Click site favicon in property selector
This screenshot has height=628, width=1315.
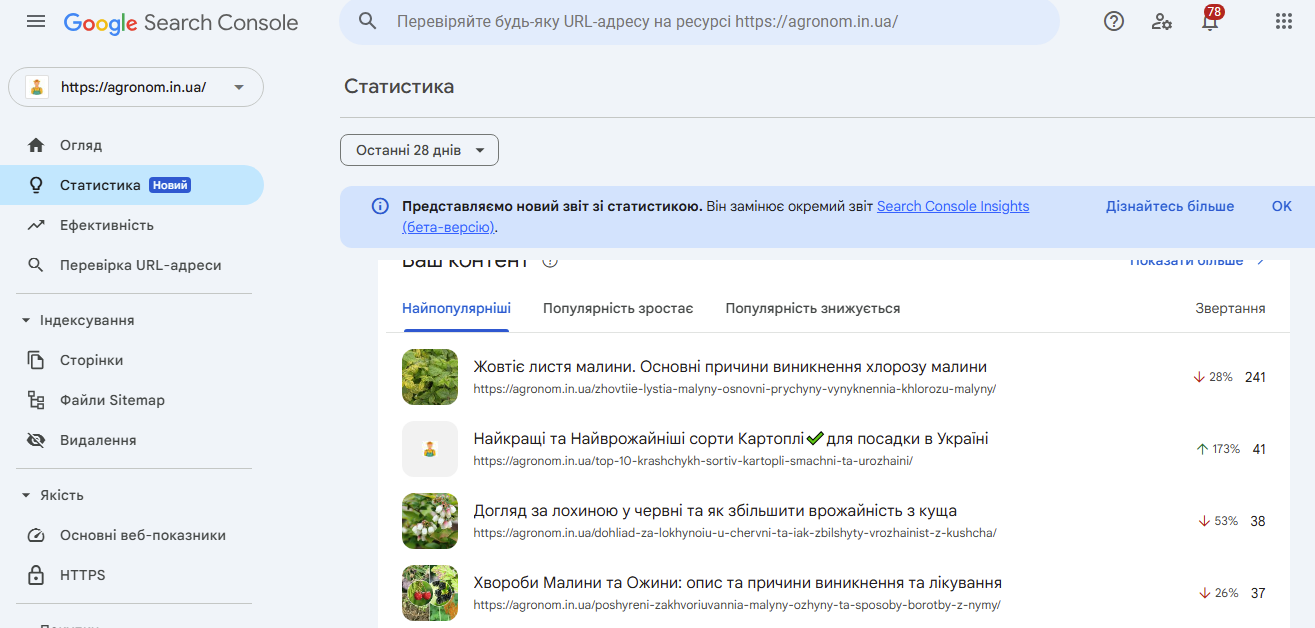coord(37,87)
